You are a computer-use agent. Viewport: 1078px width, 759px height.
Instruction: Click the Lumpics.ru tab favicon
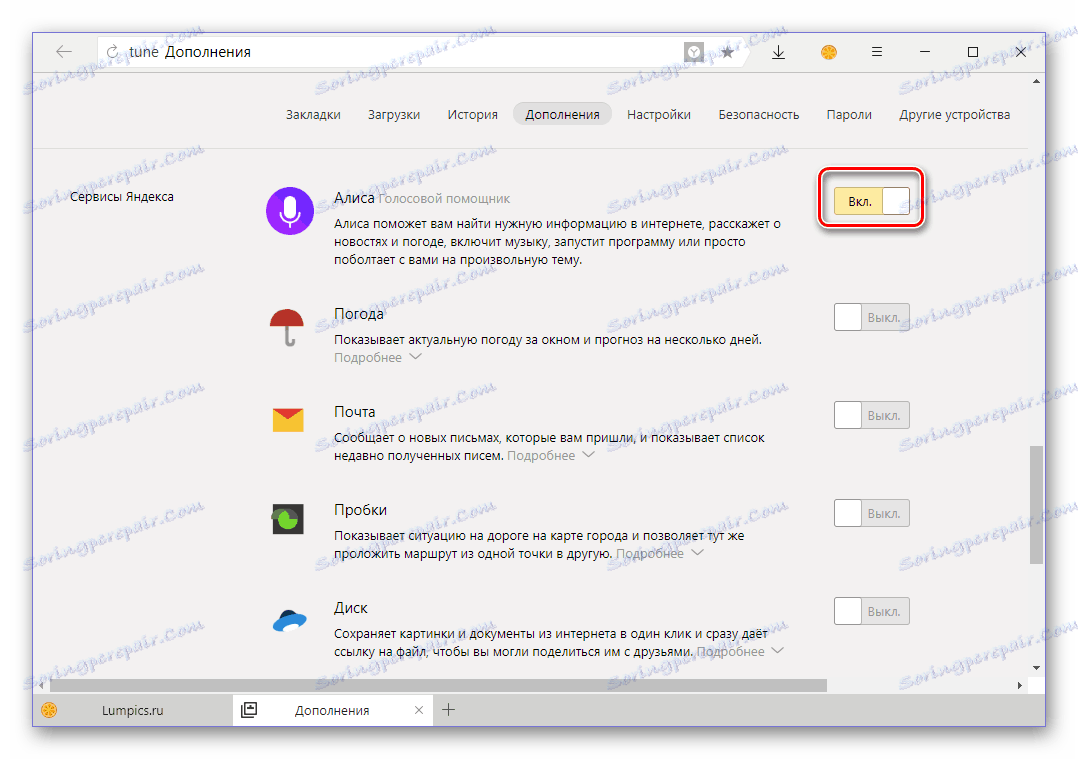[50, 710]
